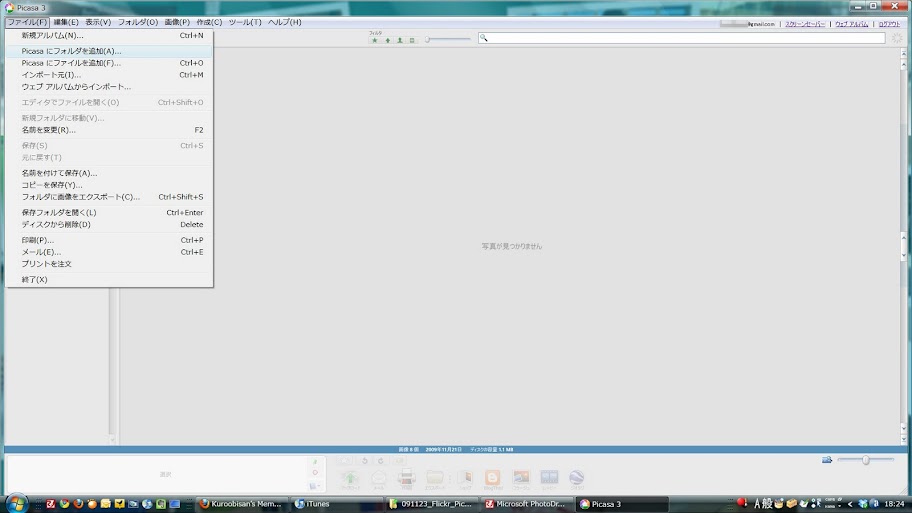Screen dimensions: 912x513
Task: Open the 作成(C) menu
Action: (209, 22)
